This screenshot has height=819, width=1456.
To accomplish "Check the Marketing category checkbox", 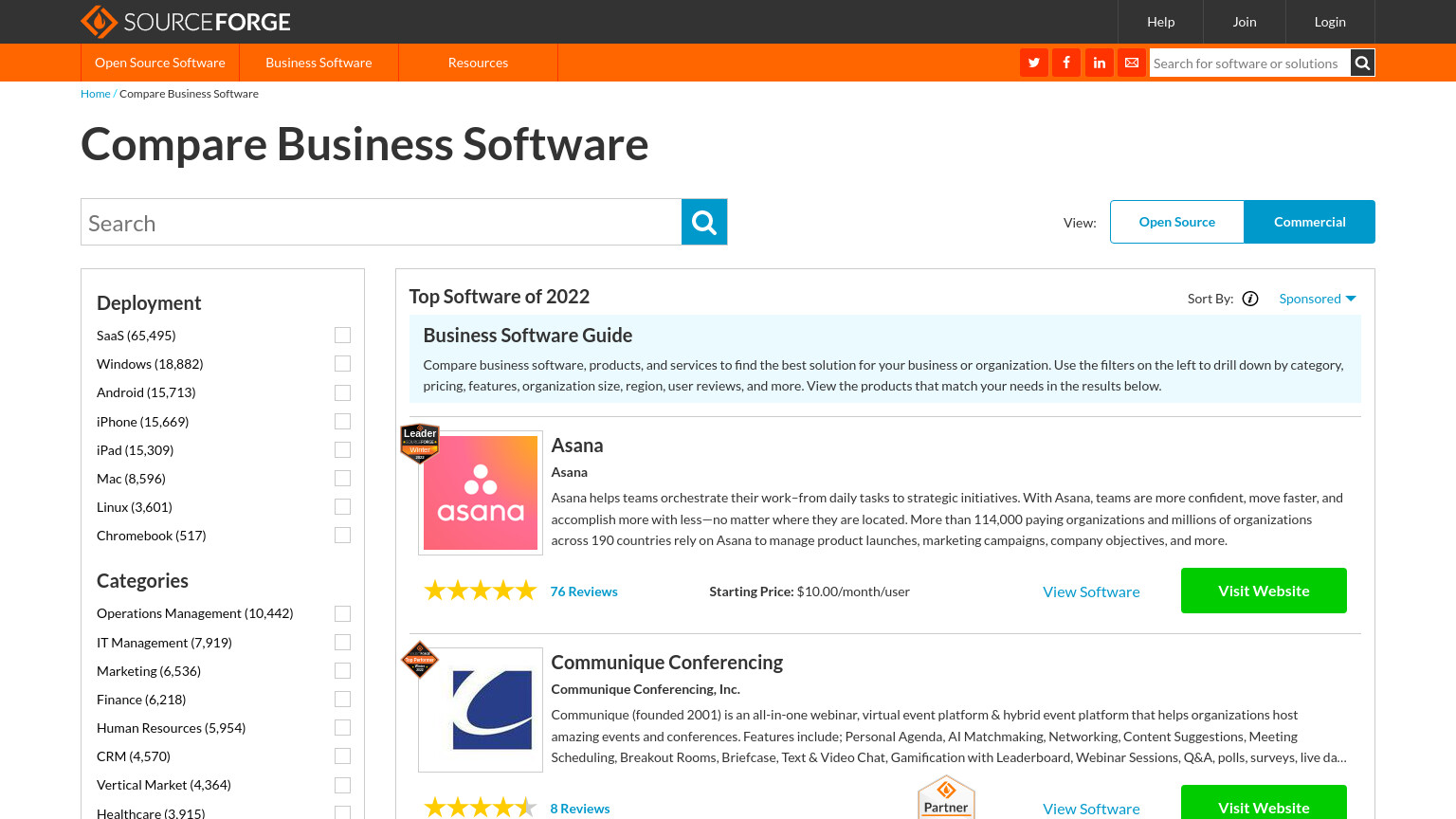I will pos(342,670).
